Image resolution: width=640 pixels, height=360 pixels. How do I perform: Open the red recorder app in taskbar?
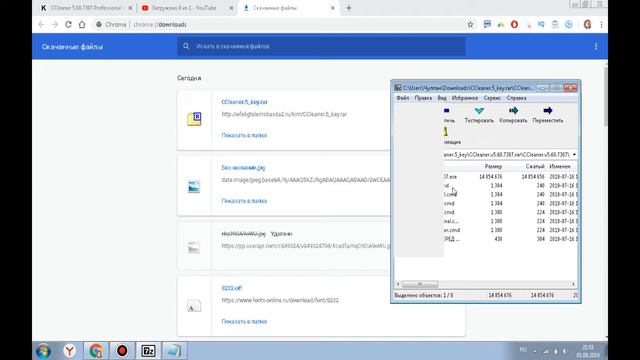(122, 351)
